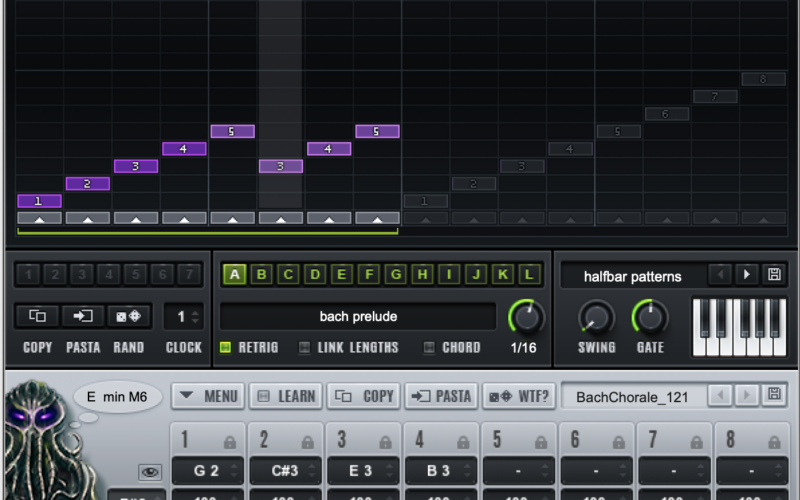The height and width of the screenshot is (500, 800).
Task: Save the halfbar patterns preset with disk icon
Action: [x=773, y=274]
